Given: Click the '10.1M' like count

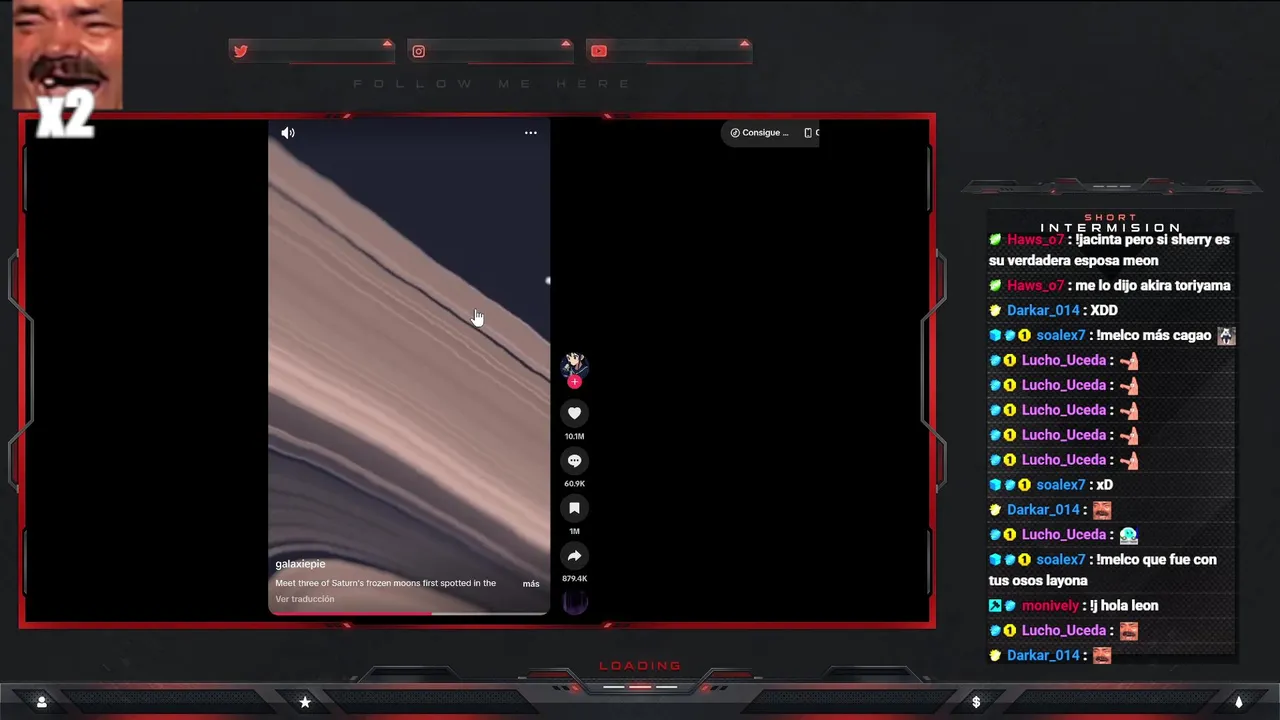Looking at the screenshot, I should tap(574, 436).
